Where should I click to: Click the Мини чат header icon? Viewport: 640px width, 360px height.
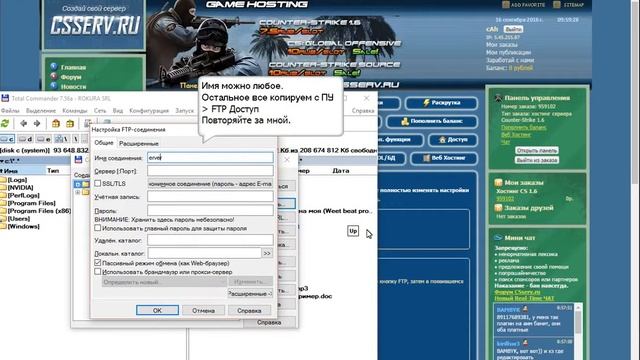pos(498,238)
